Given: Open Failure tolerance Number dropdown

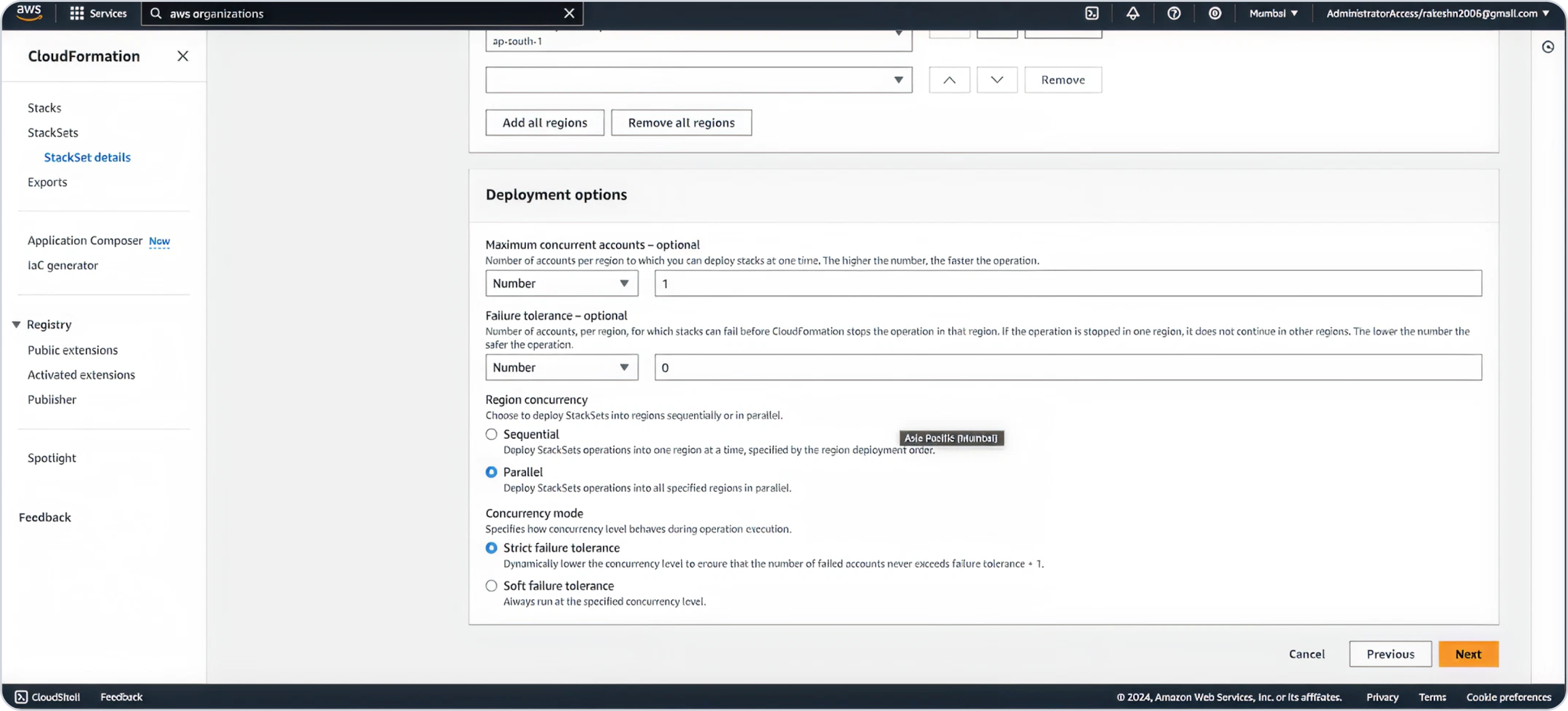Looking at the screenshot, I should tap(561, 367).
